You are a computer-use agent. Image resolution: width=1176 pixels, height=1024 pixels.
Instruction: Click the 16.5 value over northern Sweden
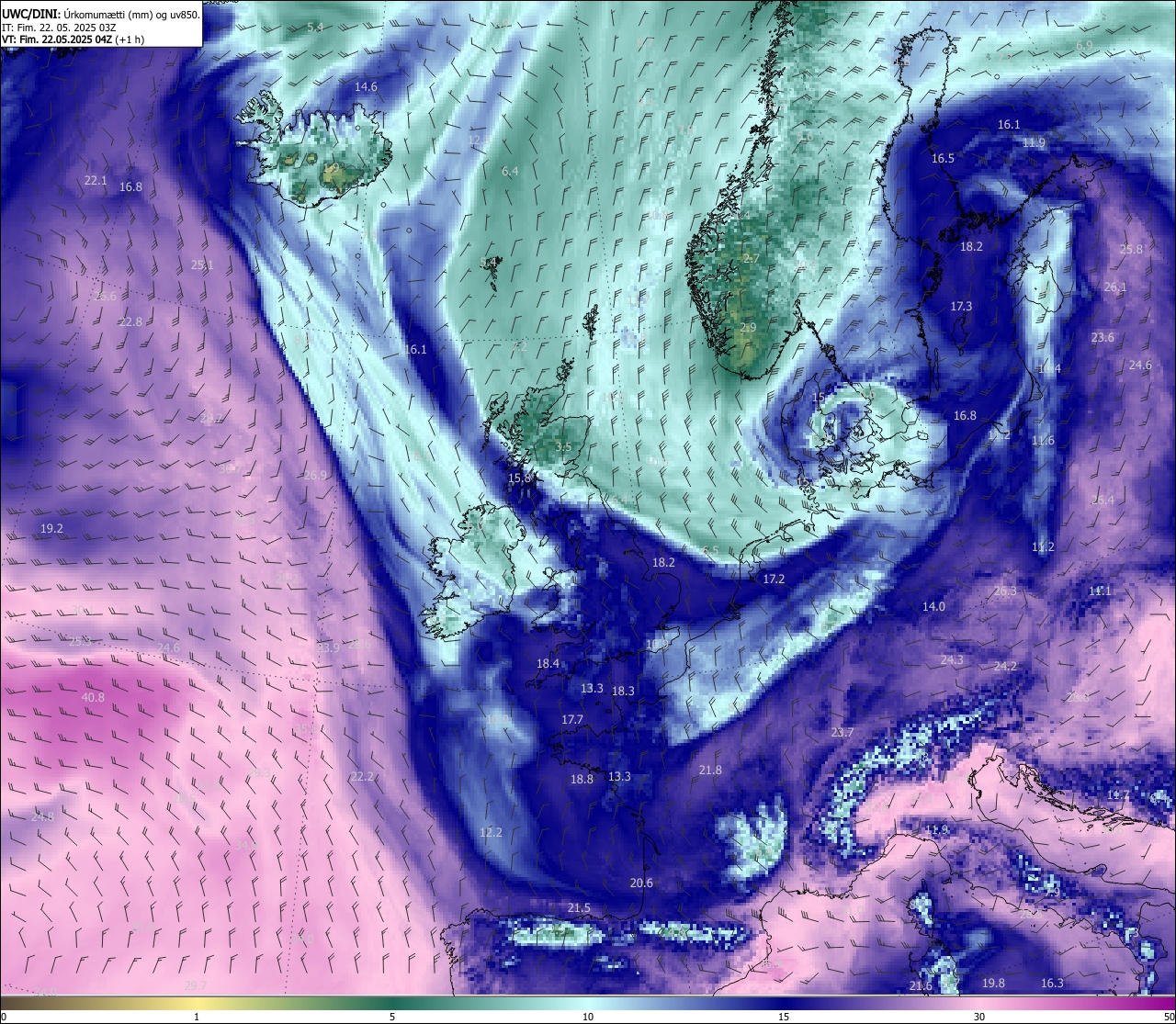click(943, 158)
